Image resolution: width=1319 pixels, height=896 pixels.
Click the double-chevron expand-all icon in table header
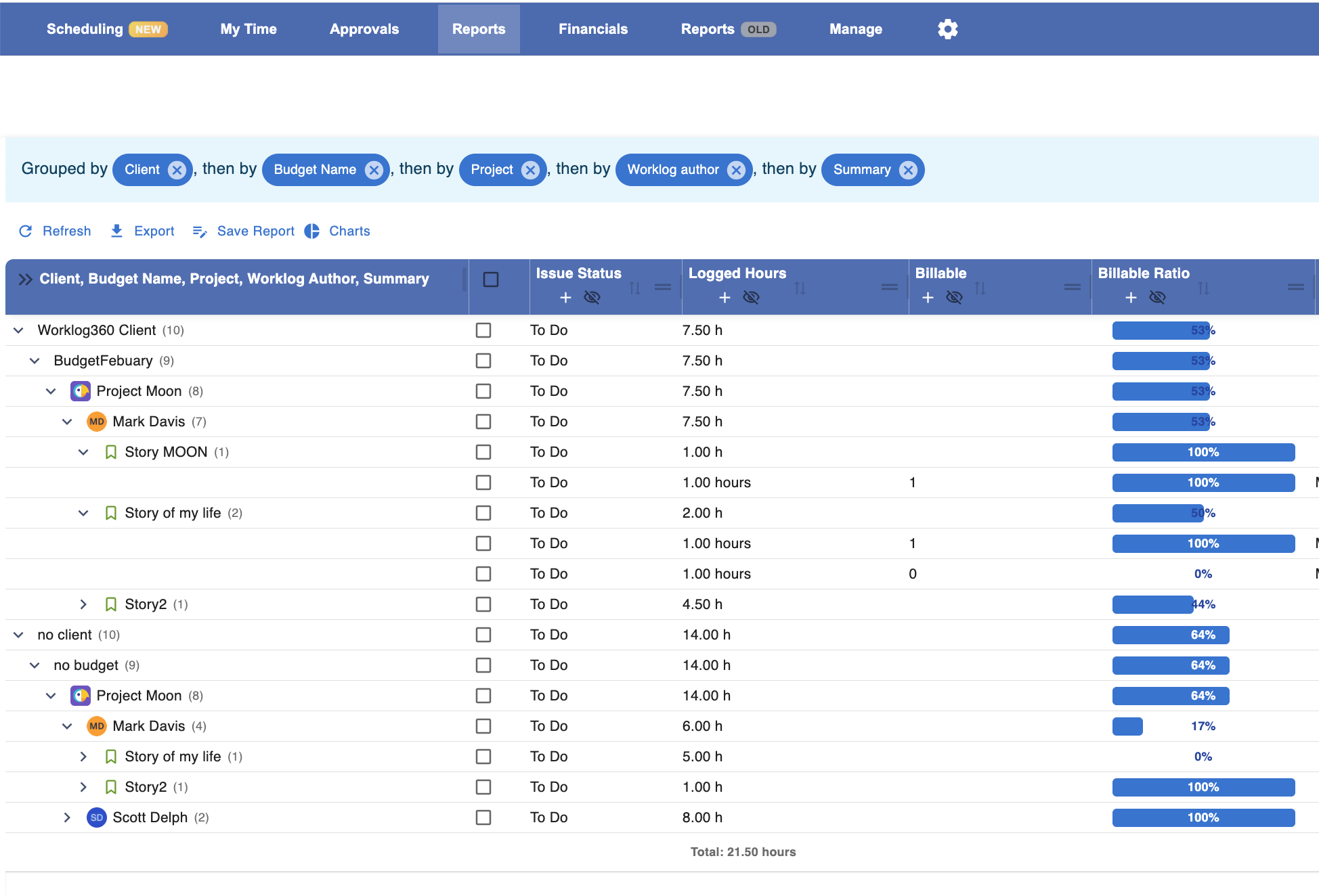(25, 279)
